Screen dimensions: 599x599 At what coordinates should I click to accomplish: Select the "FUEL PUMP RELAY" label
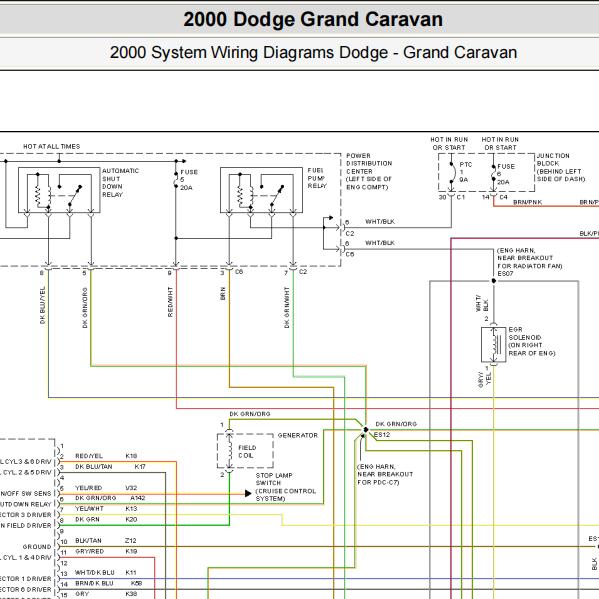(317, 178)
